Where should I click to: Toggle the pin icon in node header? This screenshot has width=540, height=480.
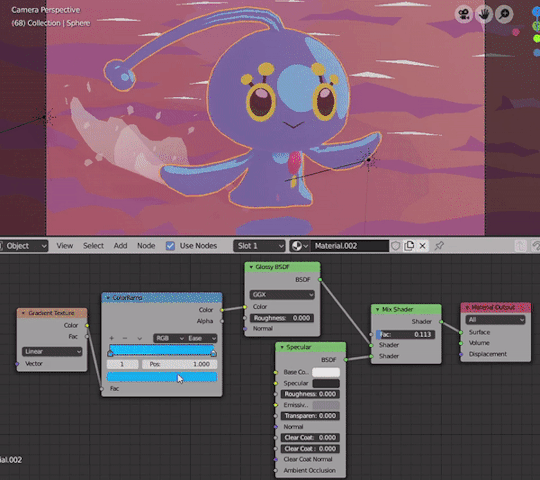tap(439, 246)
